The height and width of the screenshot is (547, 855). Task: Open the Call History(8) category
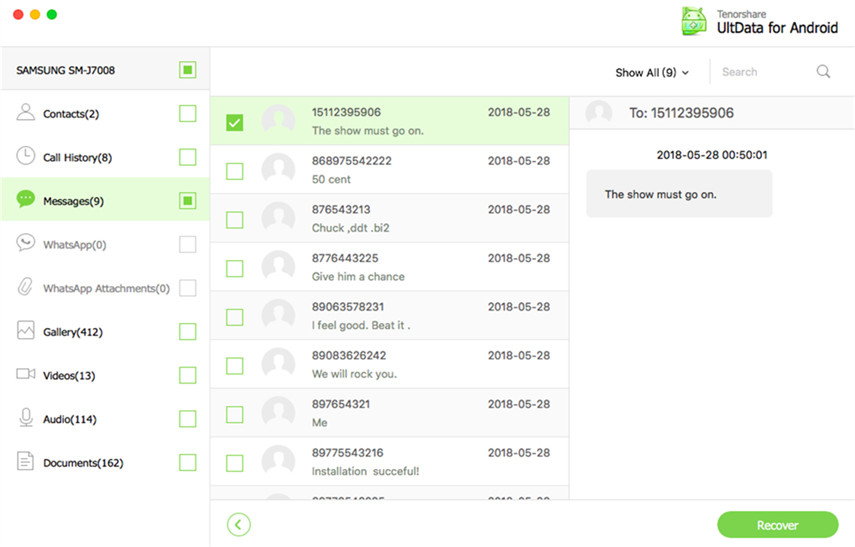pos(105,157)
